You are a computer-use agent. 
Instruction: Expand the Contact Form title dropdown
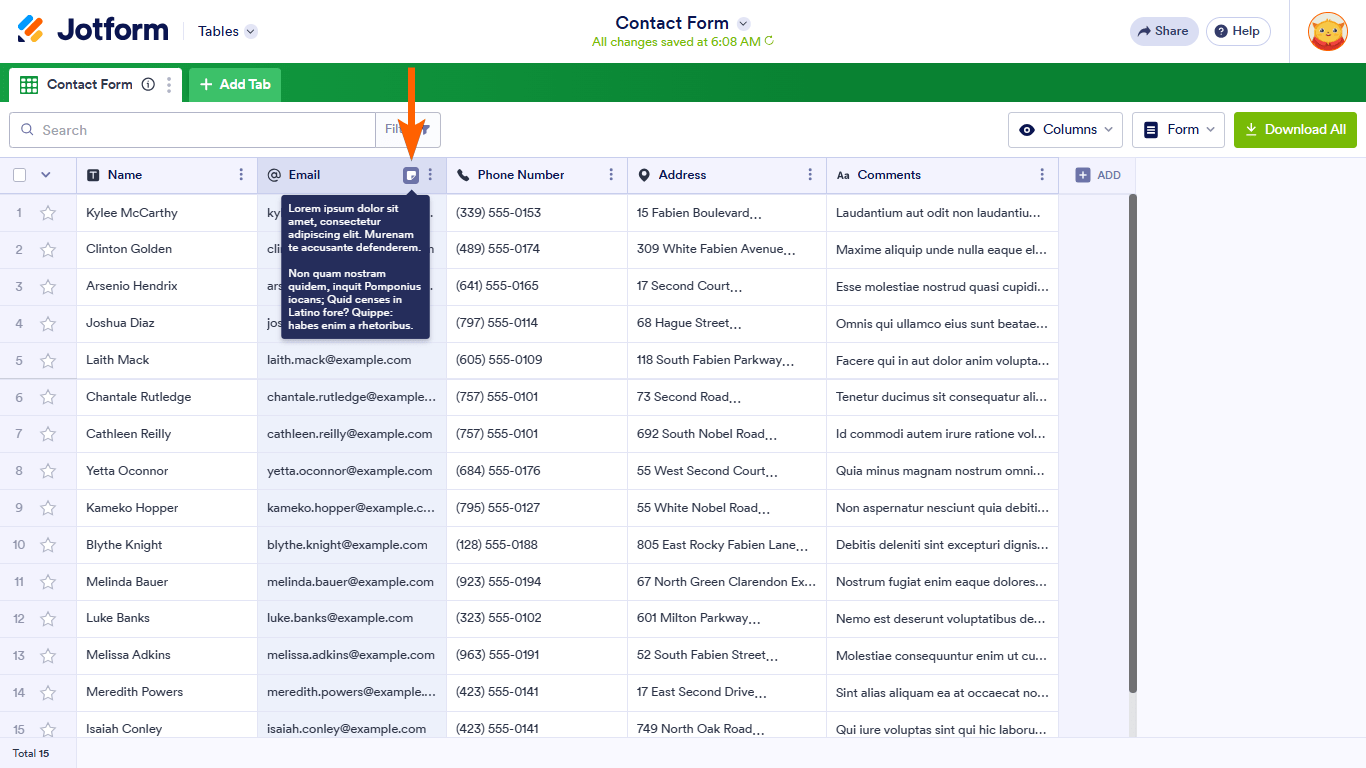[x=743, y=23]
